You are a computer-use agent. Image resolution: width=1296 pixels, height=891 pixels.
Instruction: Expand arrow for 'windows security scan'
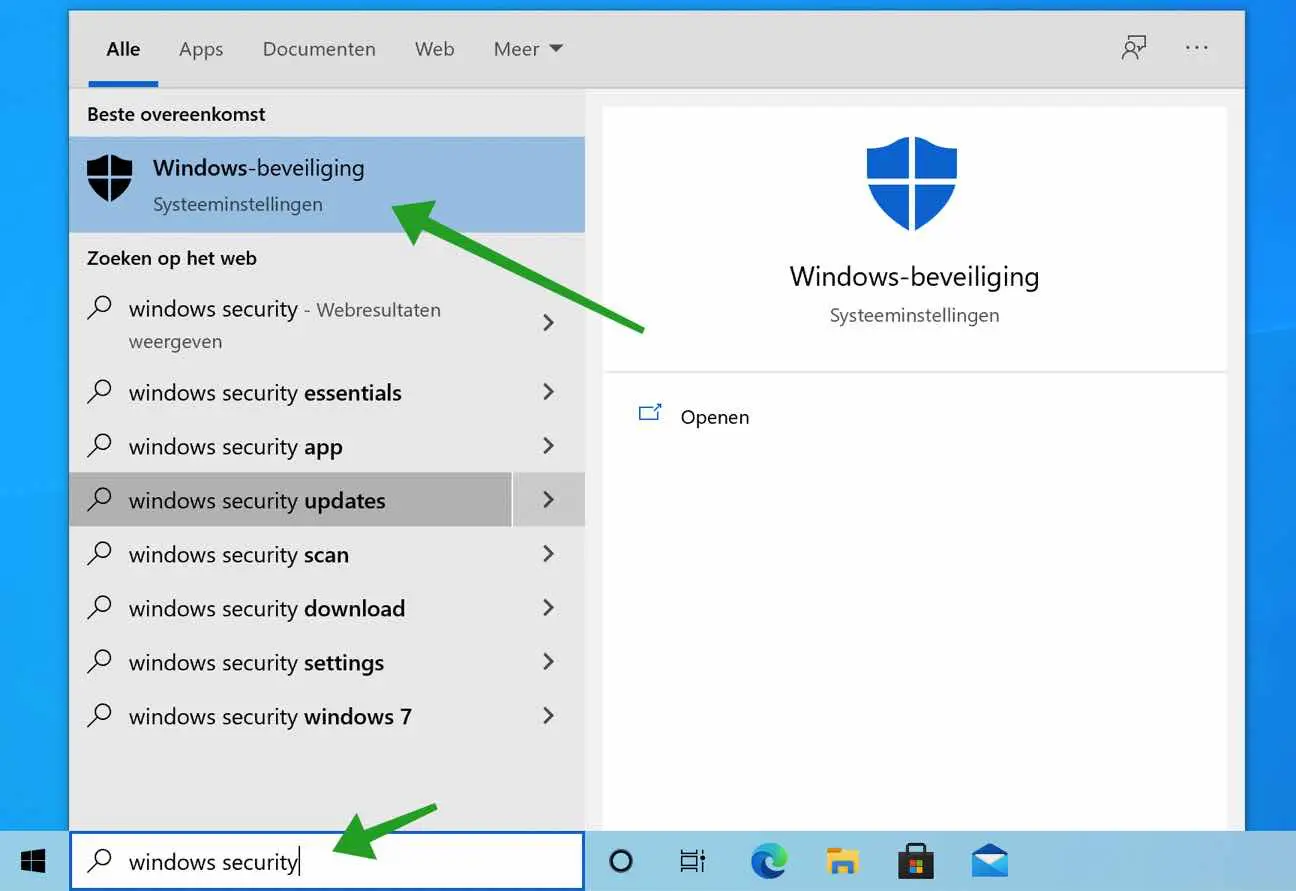pyautogui.click(x=548, y=554)
